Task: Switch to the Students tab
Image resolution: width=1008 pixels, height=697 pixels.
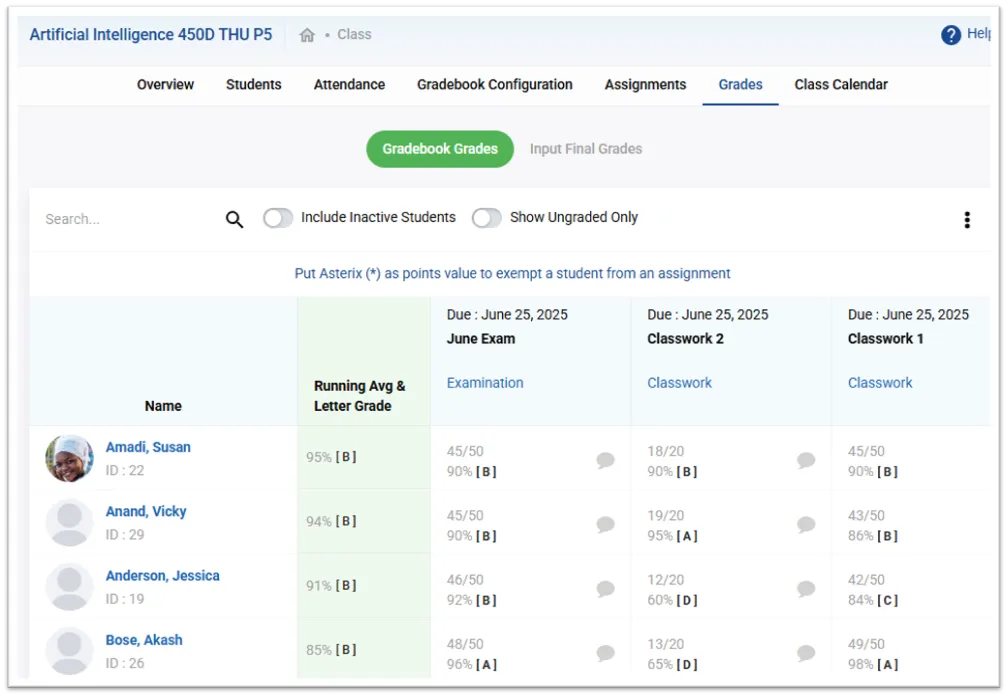Action: click(253, 85)
